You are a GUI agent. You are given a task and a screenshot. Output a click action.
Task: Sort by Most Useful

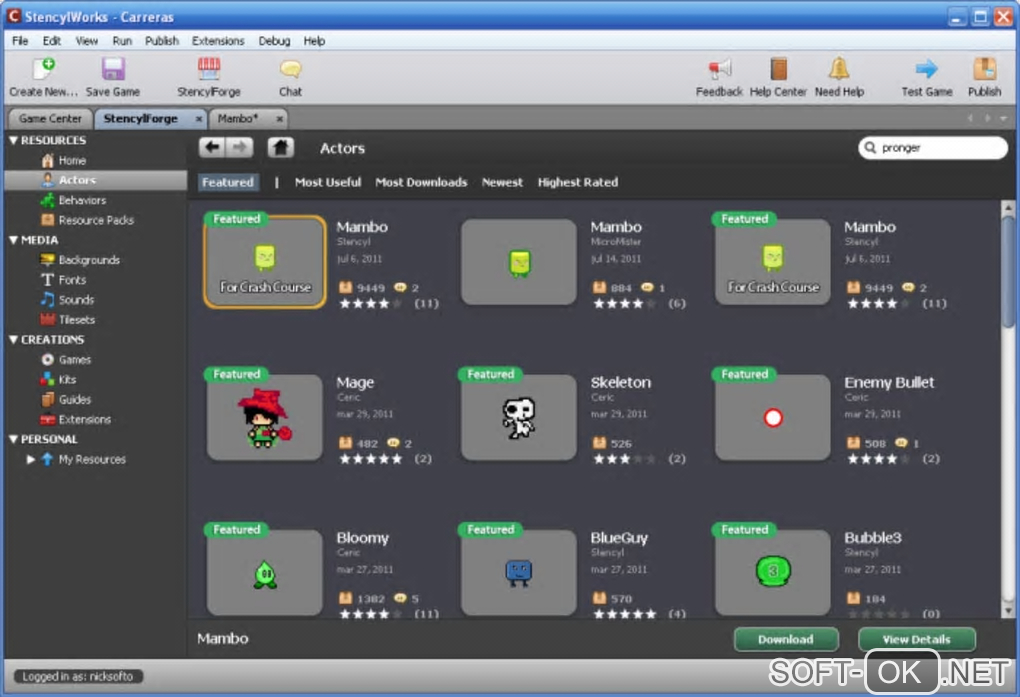[x=328, y=182]
